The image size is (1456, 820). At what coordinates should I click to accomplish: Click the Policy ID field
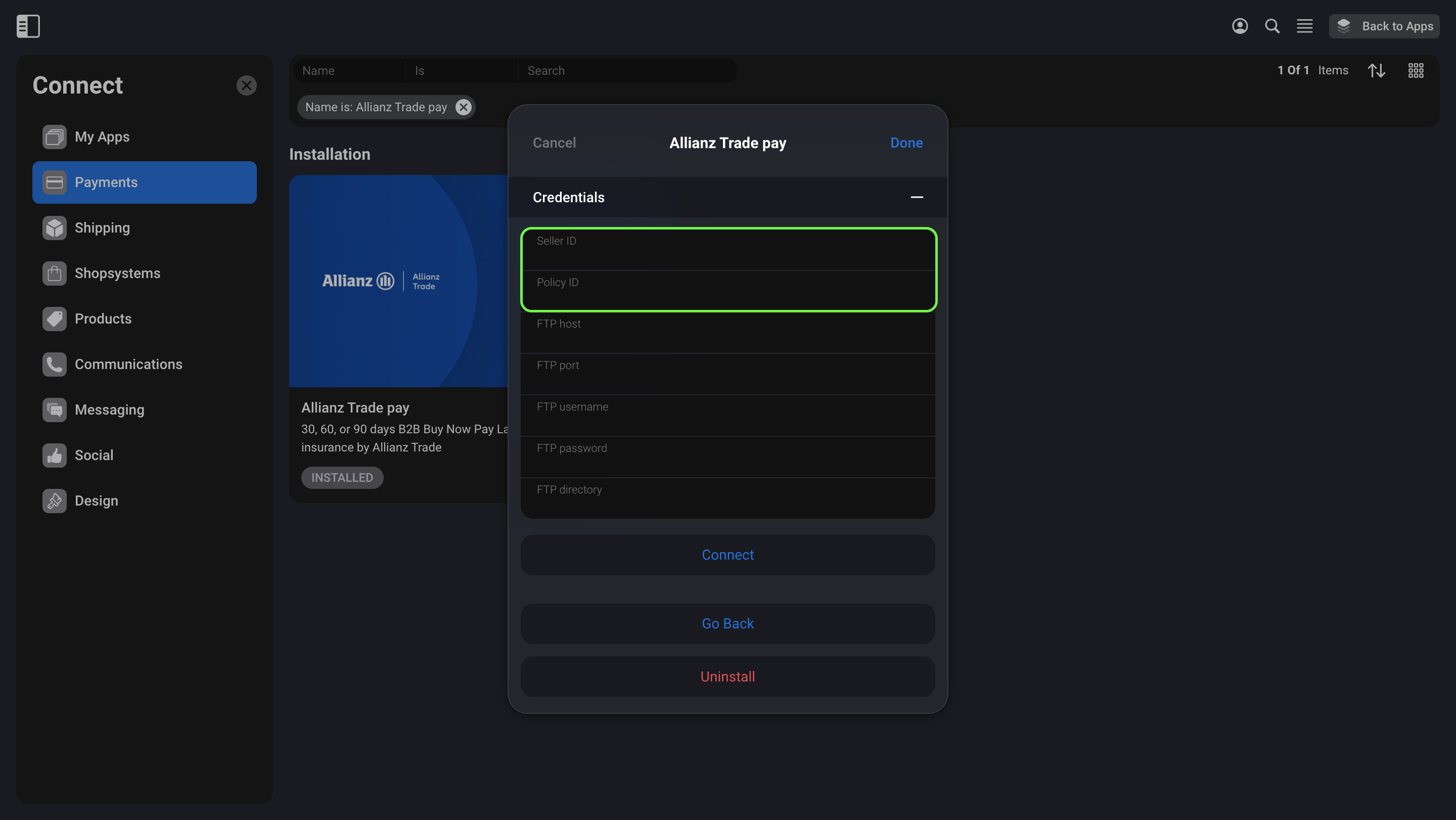(727, 291)
